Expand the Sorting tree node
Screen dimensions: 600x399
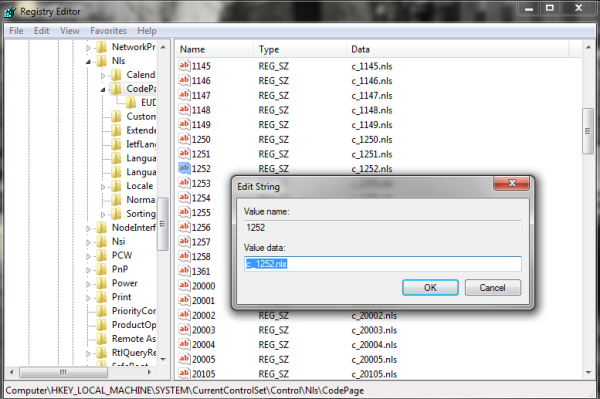[103, 215]
